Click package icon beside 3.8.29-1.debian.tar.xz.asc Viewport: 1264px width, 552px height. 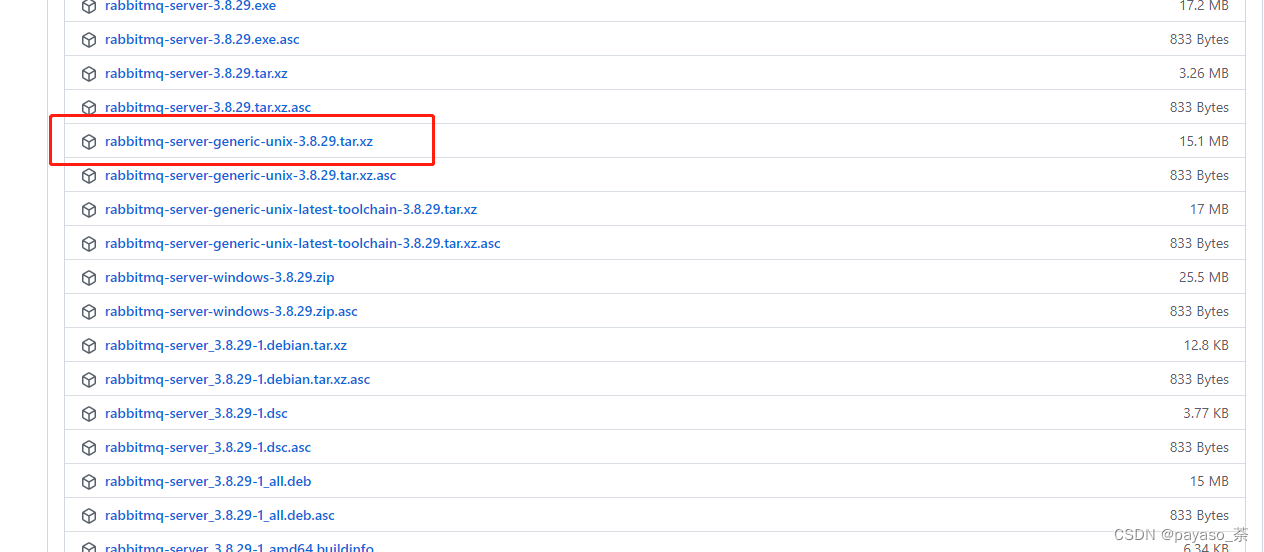[x=89, y=380]
